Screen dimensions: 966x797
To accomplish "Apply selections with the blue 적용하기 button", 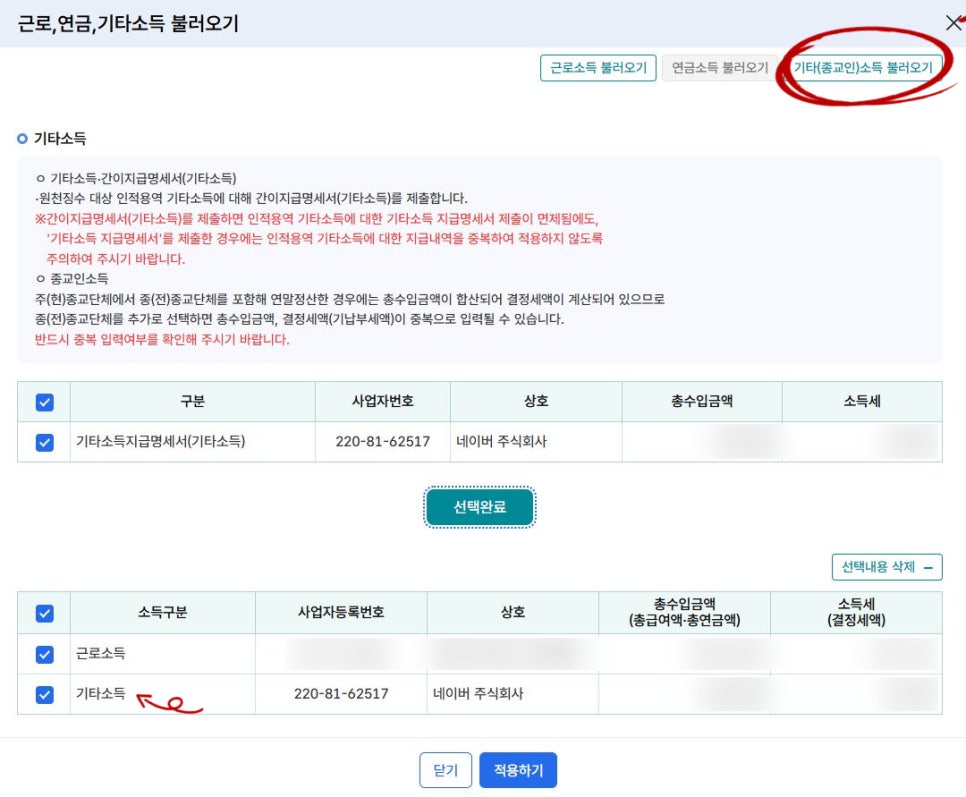I will click(518, 770).
